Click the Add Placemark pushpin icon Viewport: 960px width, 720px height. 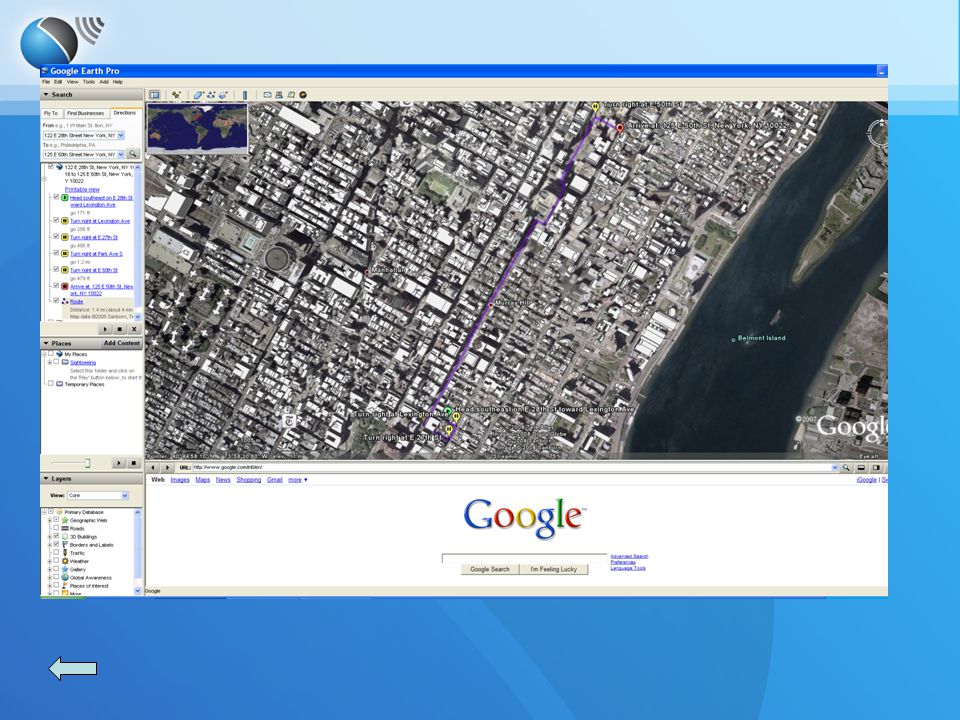click(x=176, y=95)
